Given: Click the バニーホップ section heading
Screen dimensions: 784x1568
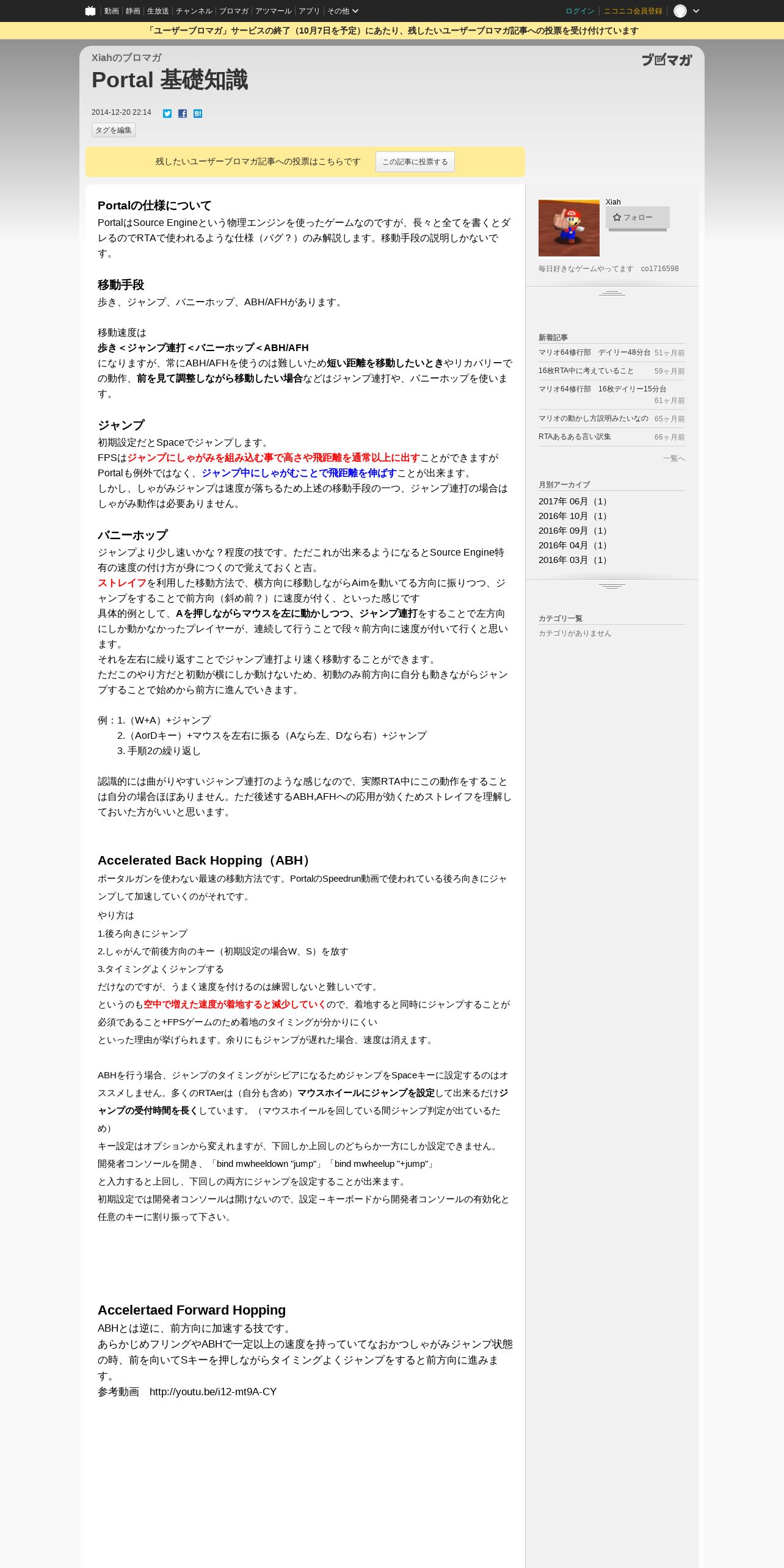Looking at the screenshot, I should click(x=132, y=535).
